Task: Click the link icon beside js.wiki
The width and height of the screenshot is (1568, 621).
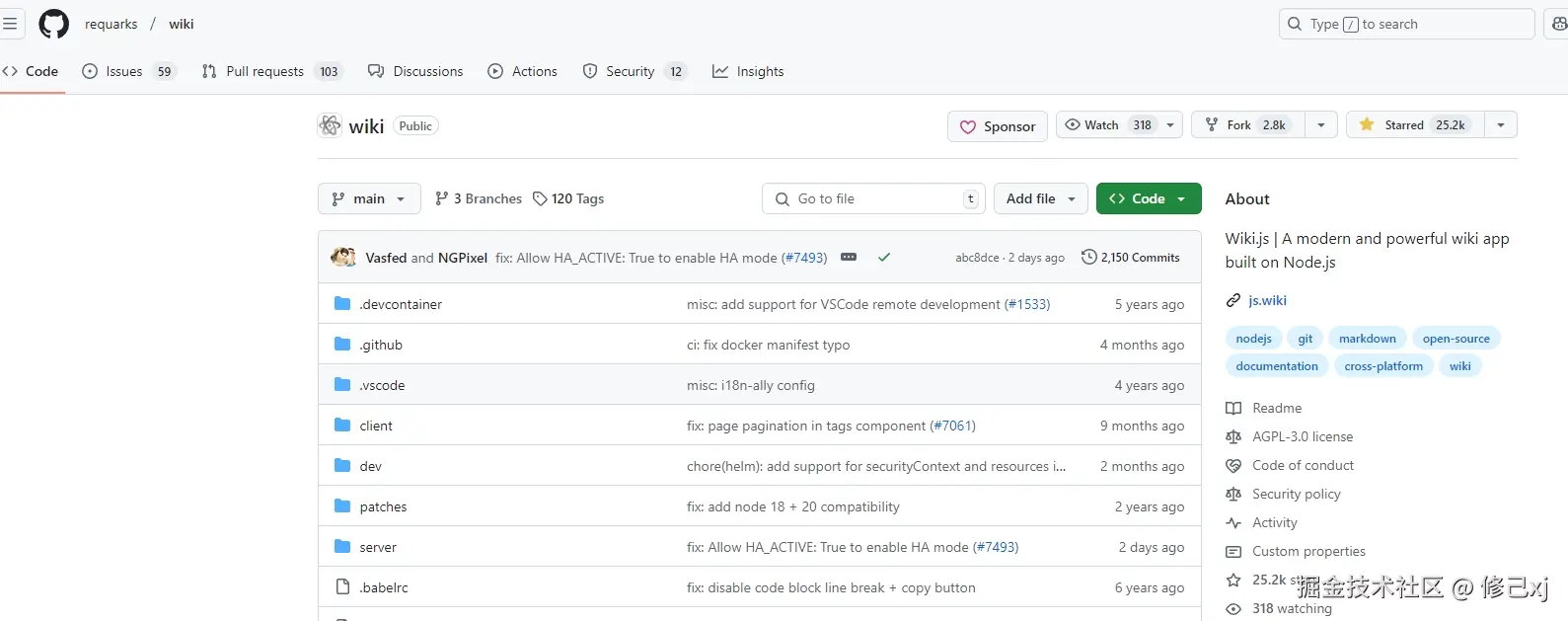Action: [1233, 300]
